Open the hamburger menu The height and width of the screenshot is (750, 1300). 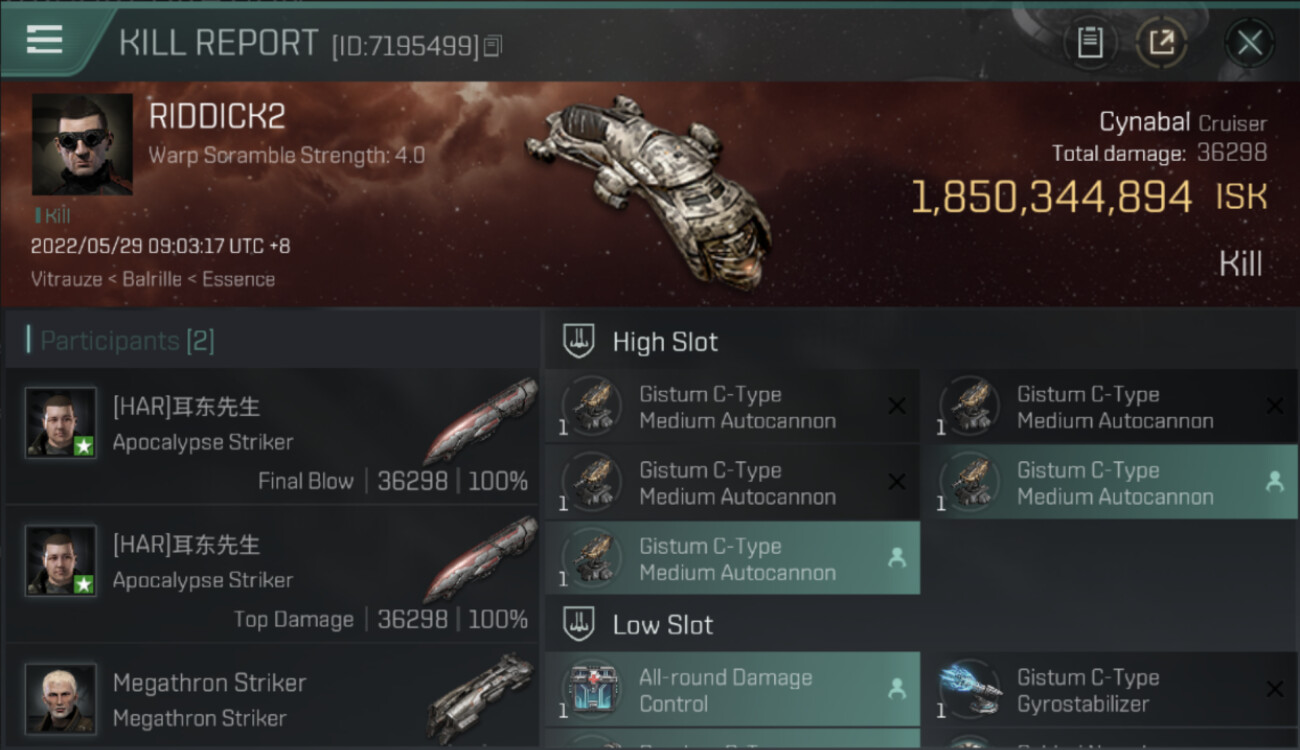pyautogui.click(x=44, y=39)
